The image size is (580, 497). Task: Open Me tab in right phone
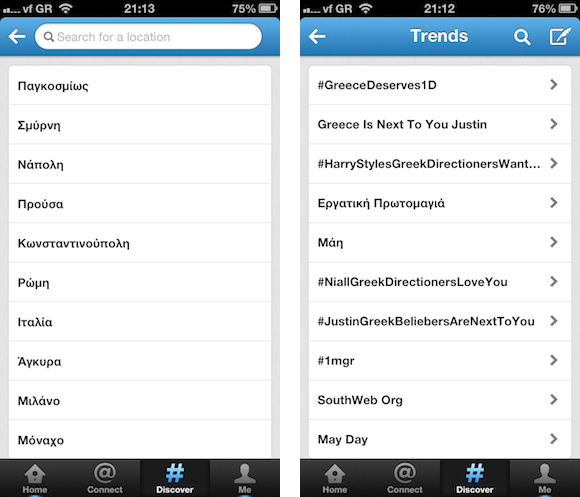point(544,478)
